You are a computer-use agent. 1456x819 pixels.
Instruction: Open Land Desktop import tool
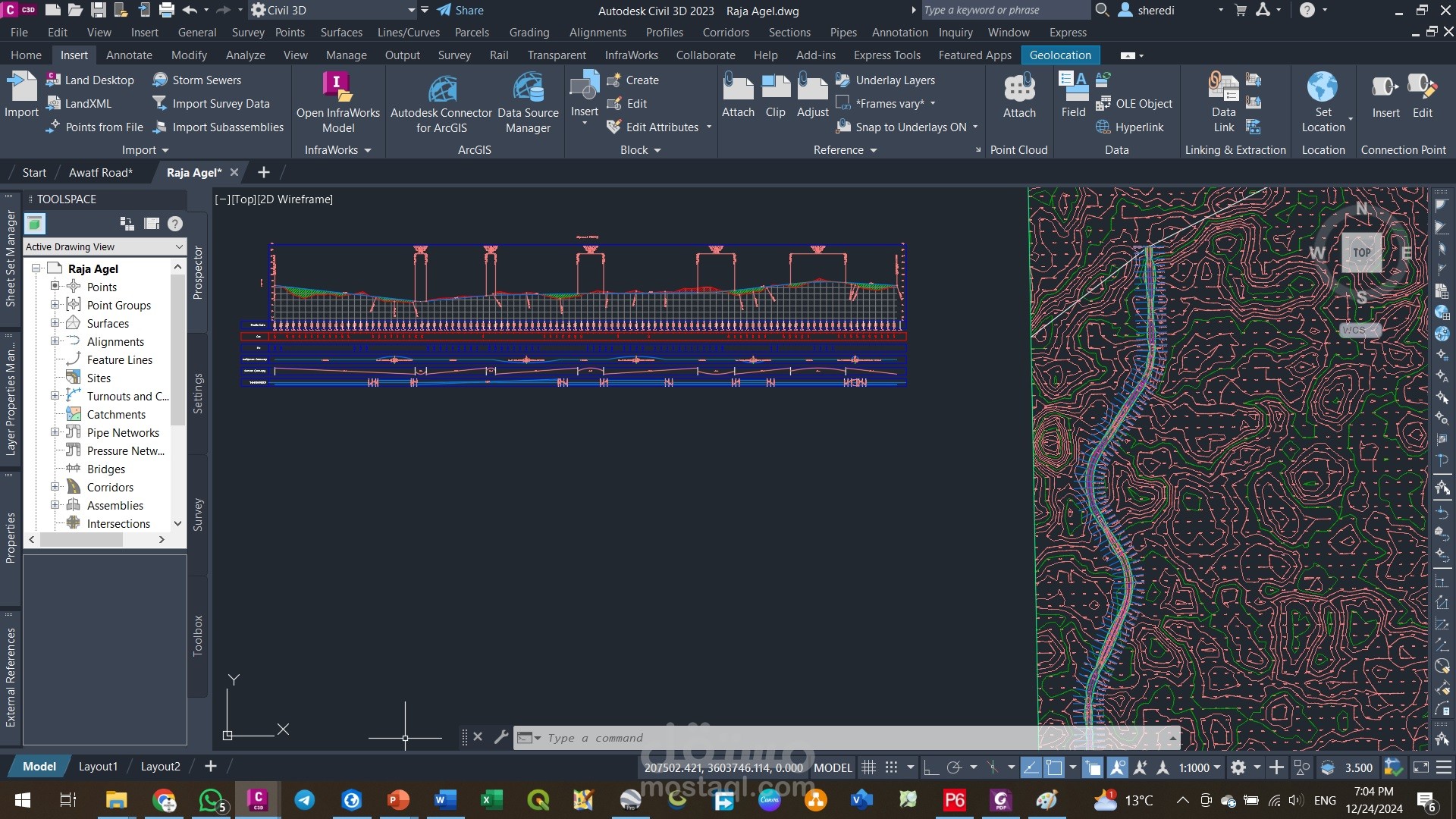click(x=90, y=80)
